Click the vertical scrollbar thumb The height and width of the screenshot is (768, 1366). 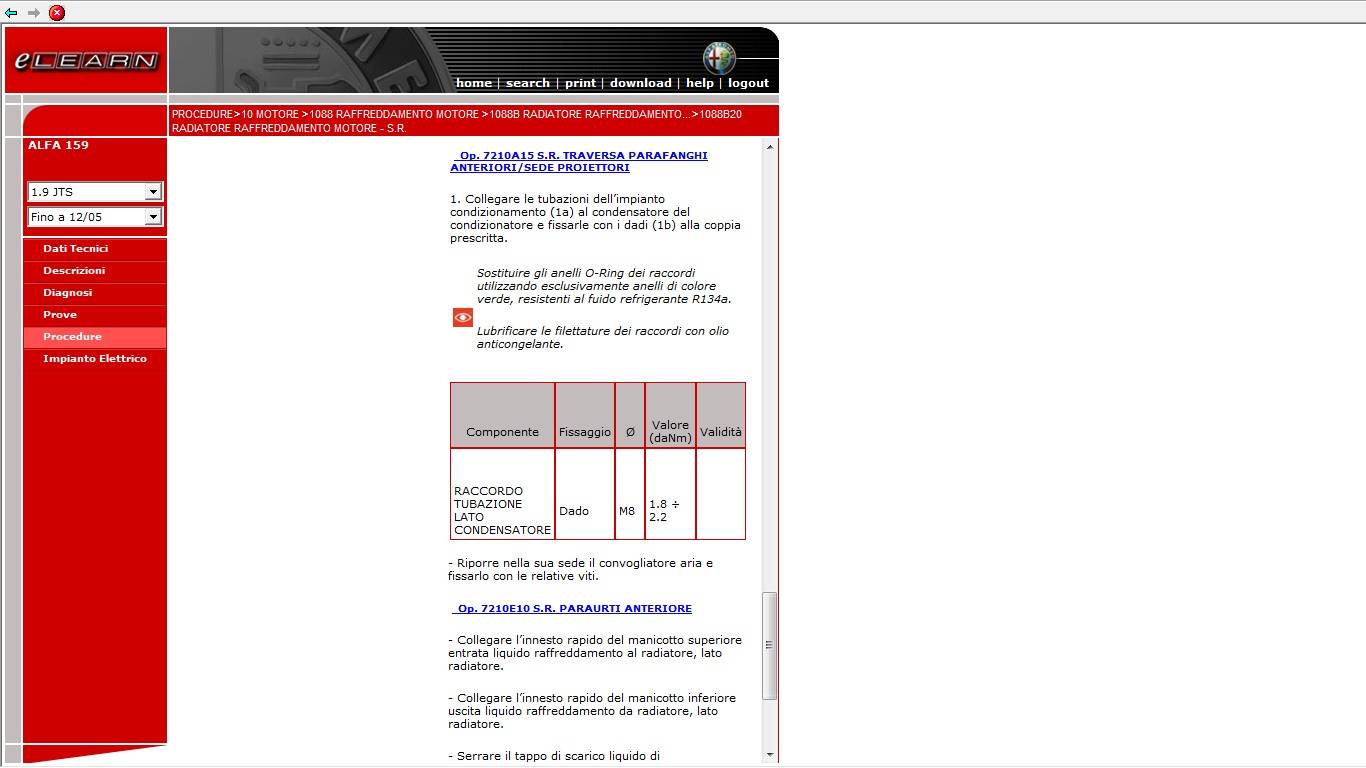click(770, 645)
